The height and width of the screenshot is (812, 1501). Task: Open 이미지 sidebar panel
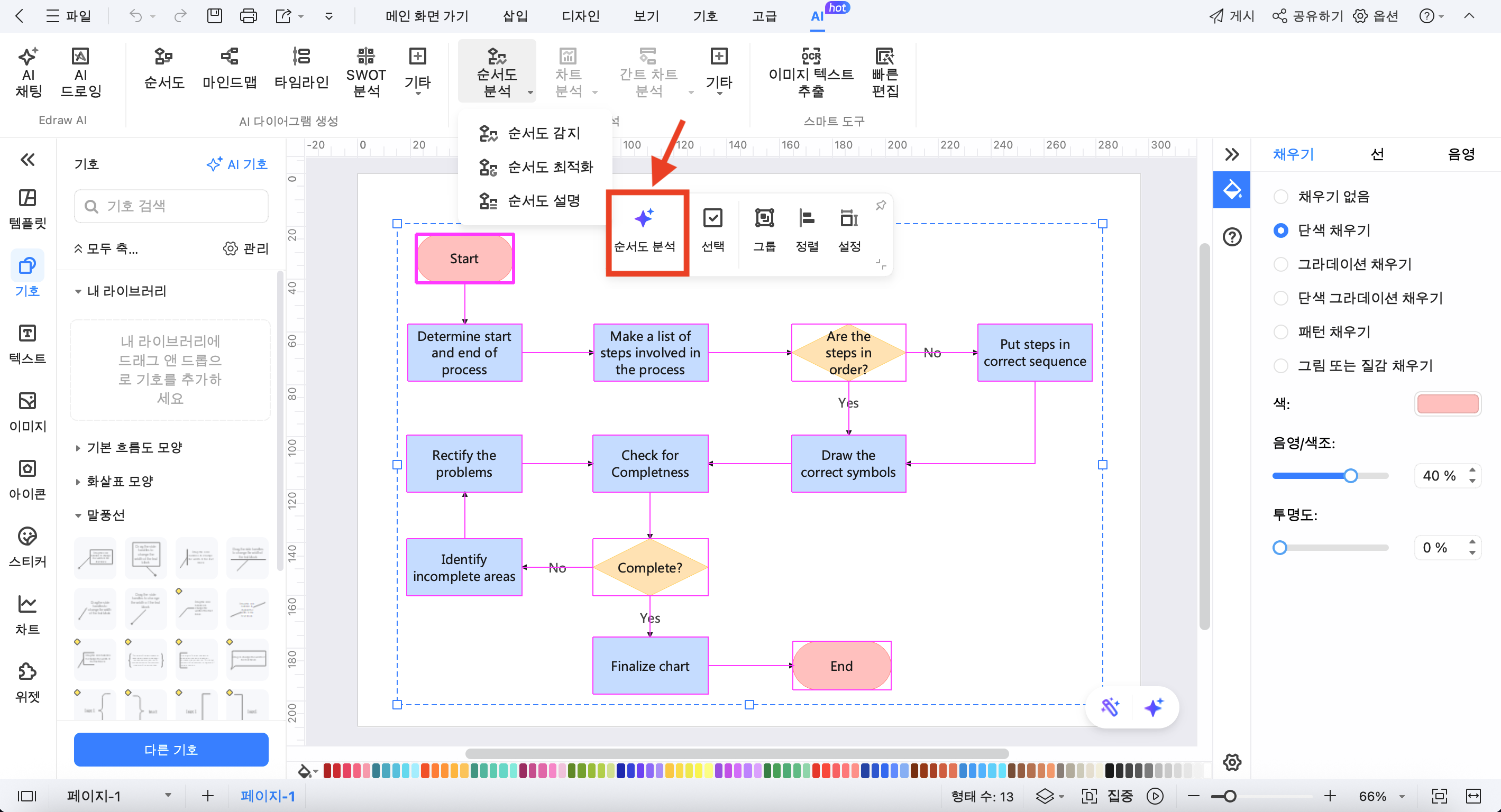(x=28, y=412)
